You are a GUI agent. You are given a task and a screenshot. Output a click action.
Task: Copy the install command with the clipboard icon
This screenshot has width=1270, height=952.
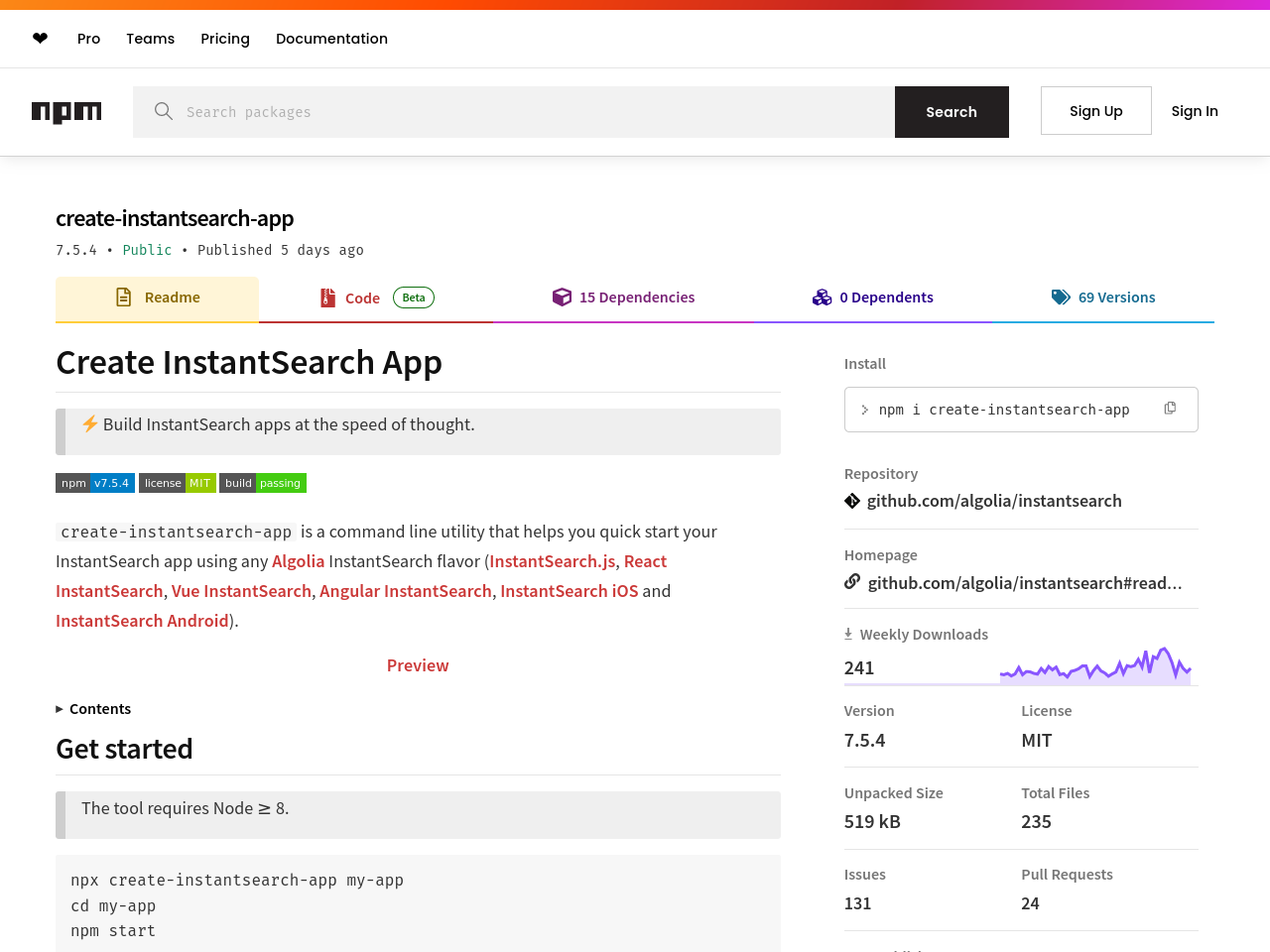(1170, 409)
